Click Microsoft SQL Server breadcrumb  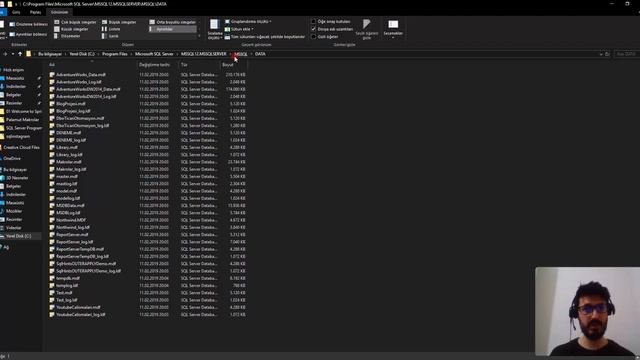[154, 54]
